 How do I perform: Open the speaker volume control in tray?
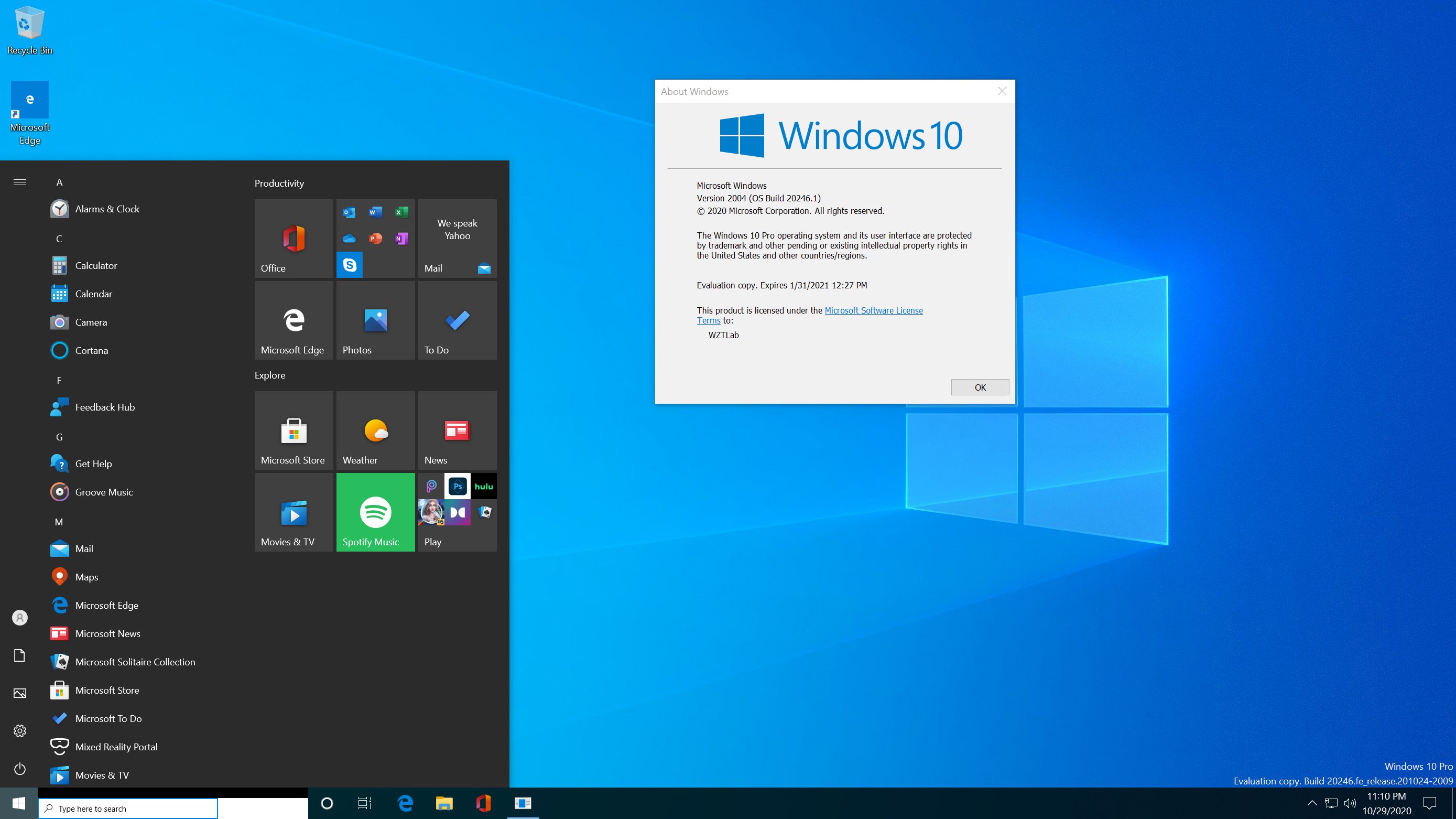pyautogui.click(x=1350, y=803)
